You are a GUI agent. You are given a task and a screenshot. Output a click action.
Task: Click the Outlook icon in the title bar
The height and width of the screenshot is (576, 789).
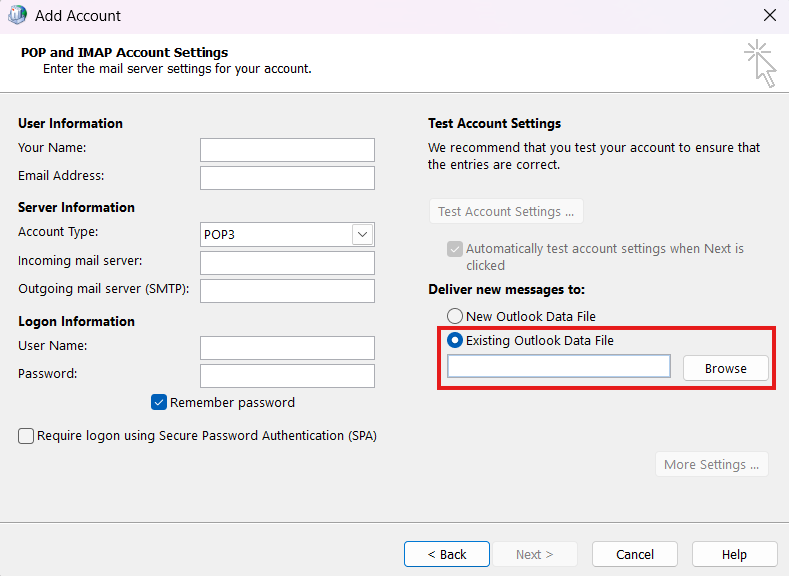(x=17, y=16)
